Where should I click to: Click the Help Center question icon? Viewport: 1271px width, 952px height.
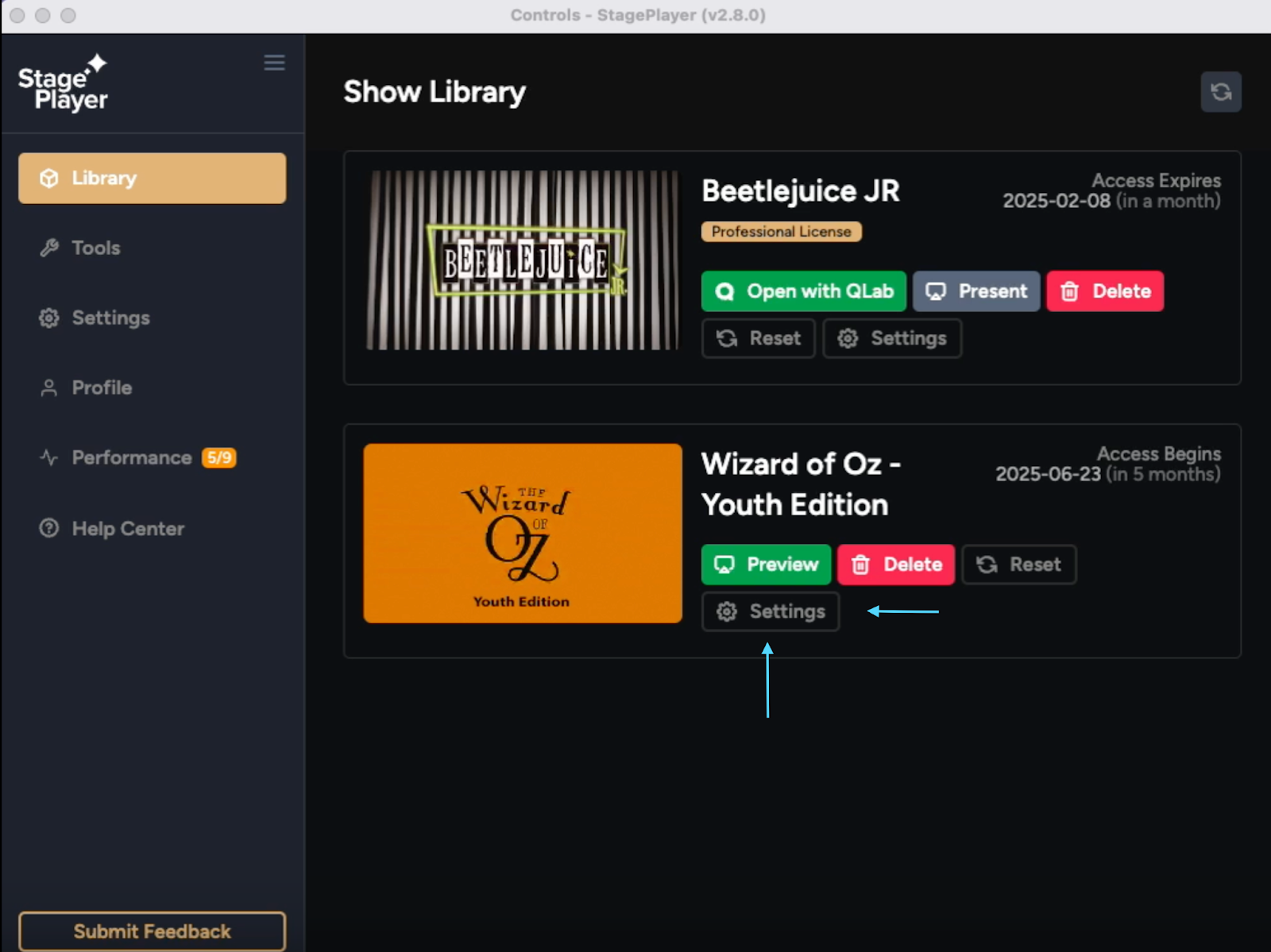pos(49,528)
